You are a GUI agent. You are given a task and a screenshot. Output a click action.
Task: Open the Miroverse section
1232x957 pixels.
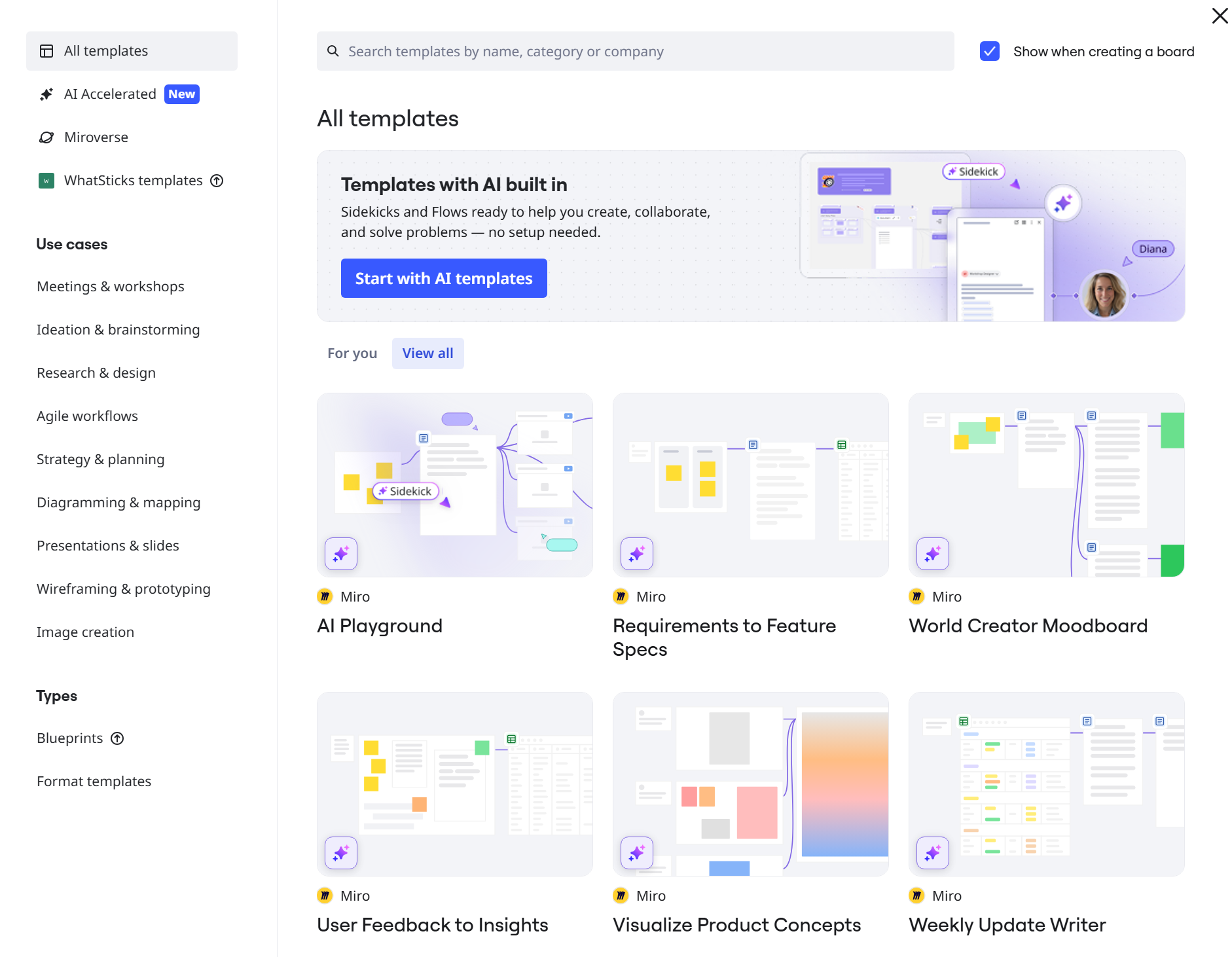click(x=132, y=137)
